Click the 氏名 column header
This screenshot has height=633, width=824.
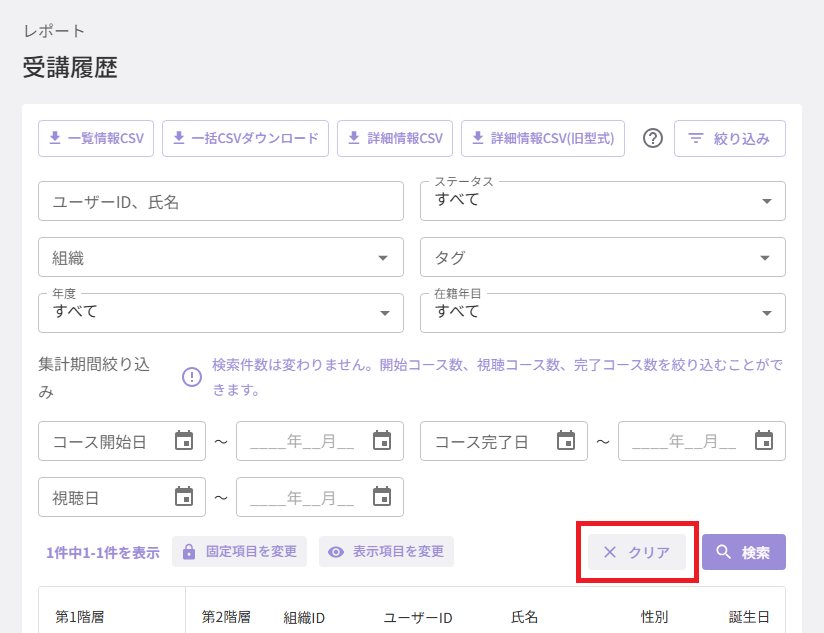coord(524,617)
